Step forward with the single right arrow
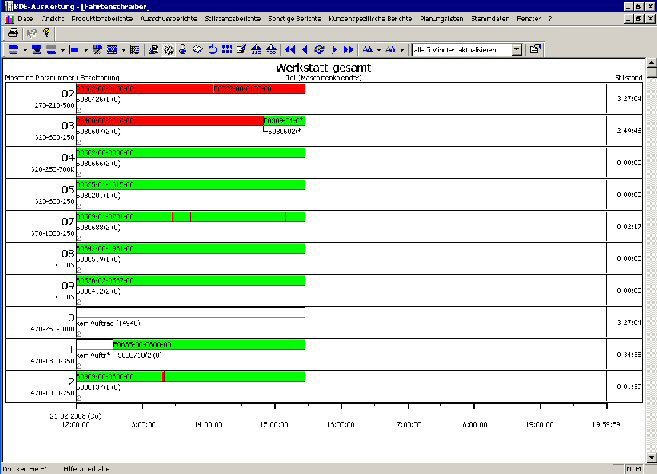The height and width of the screenshot is (474, 657). point(334,50)
